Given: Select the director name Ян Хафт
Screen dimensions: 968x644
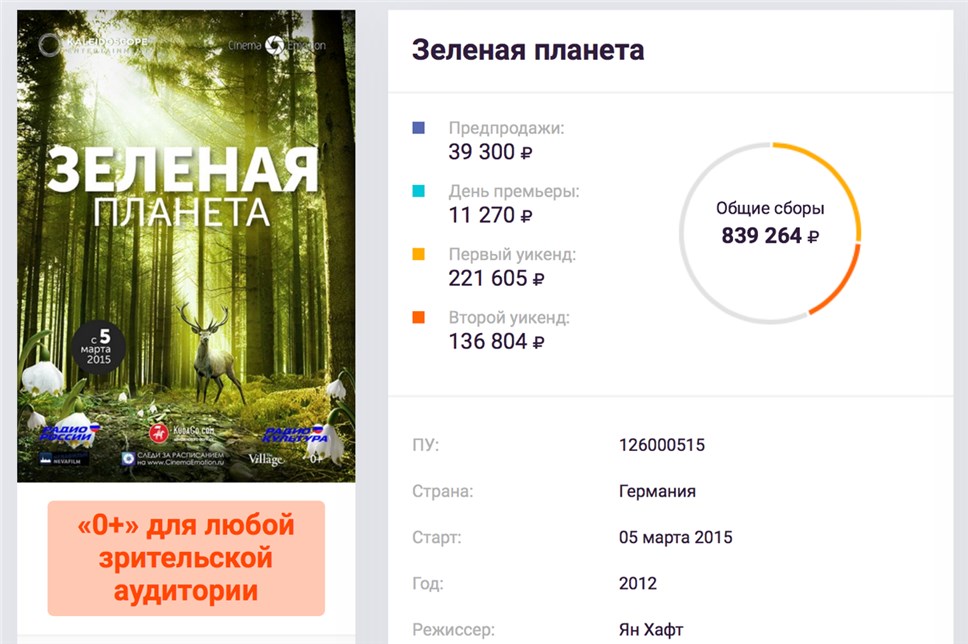Looking at the screenshot, I should 651,630.
